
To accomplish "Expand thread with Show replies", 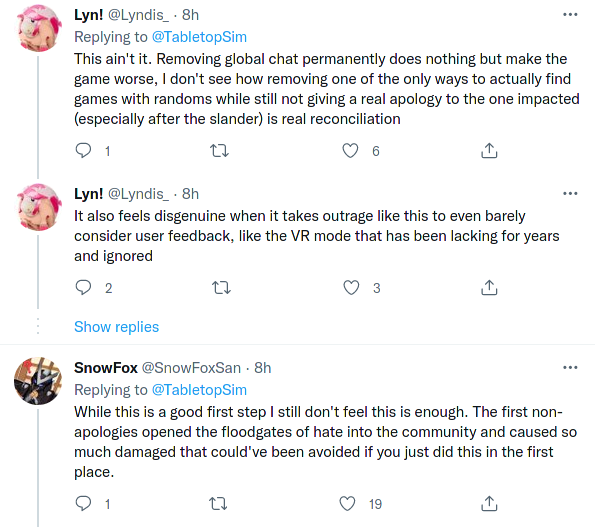I will [x=116, y=327].
